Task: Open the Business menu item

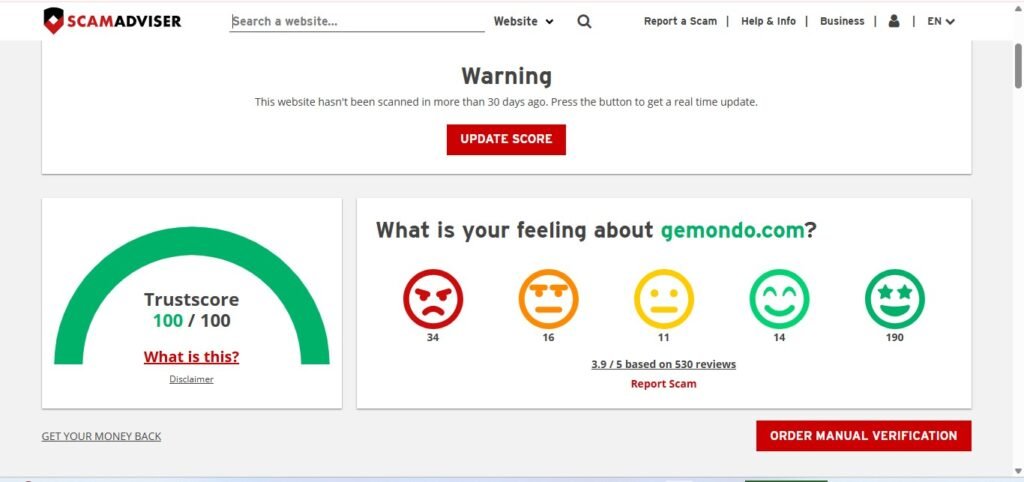Action: pos(842,22)
